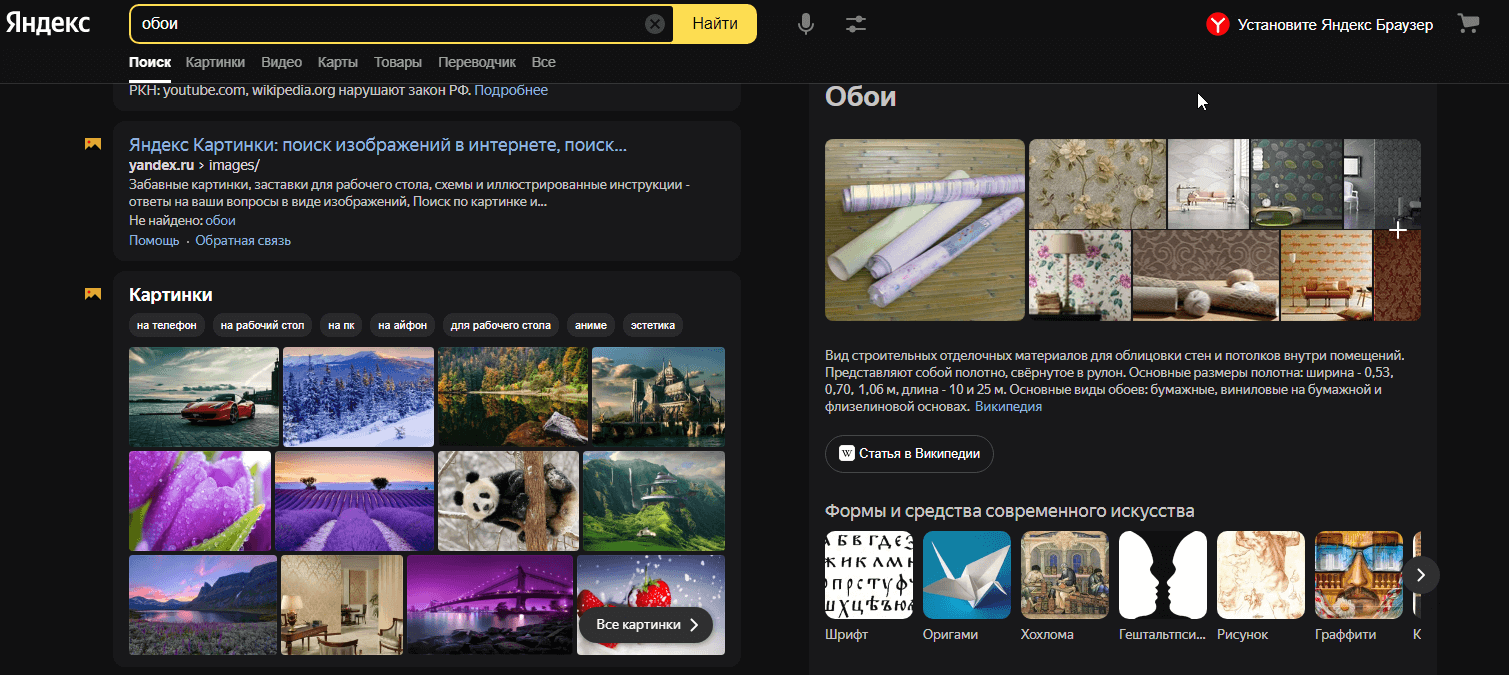Image resolution: width=1509 pixels, height=675 pixels.
Task: Click the red Yandex Browser logo icon
Action: click(1217, 24)
